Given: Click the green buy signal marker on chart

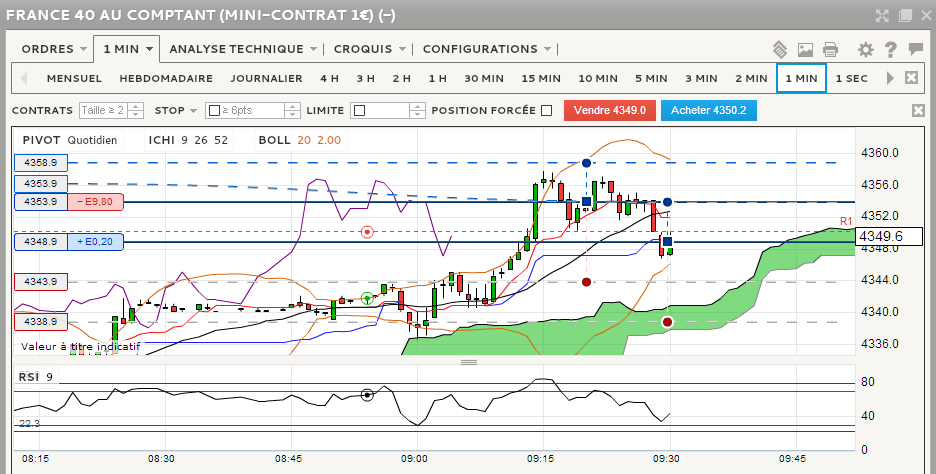Looking at the screenshot, I should (x=368, y=297).
